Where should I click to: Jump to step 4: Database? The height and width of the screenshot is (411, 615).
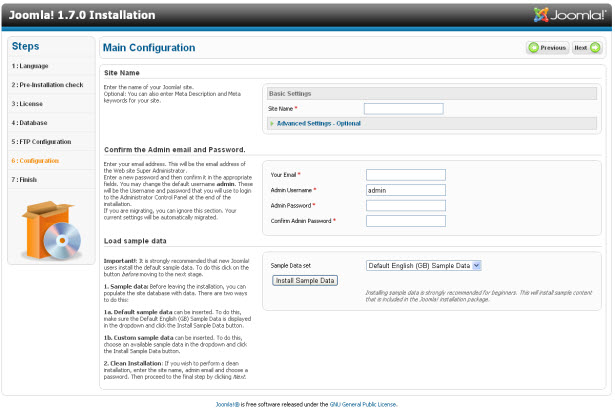(31, 122)
